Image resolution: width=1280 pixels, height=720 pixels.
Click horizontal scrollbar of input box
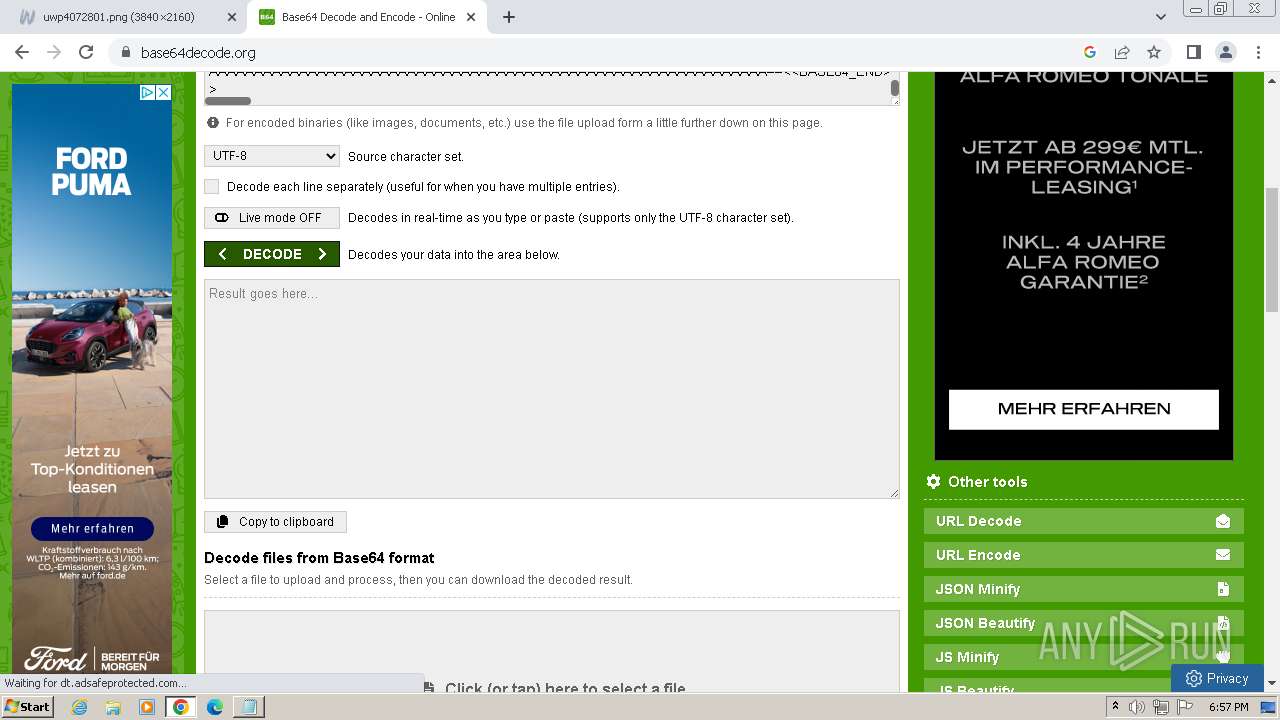click(x=228, y=100)
